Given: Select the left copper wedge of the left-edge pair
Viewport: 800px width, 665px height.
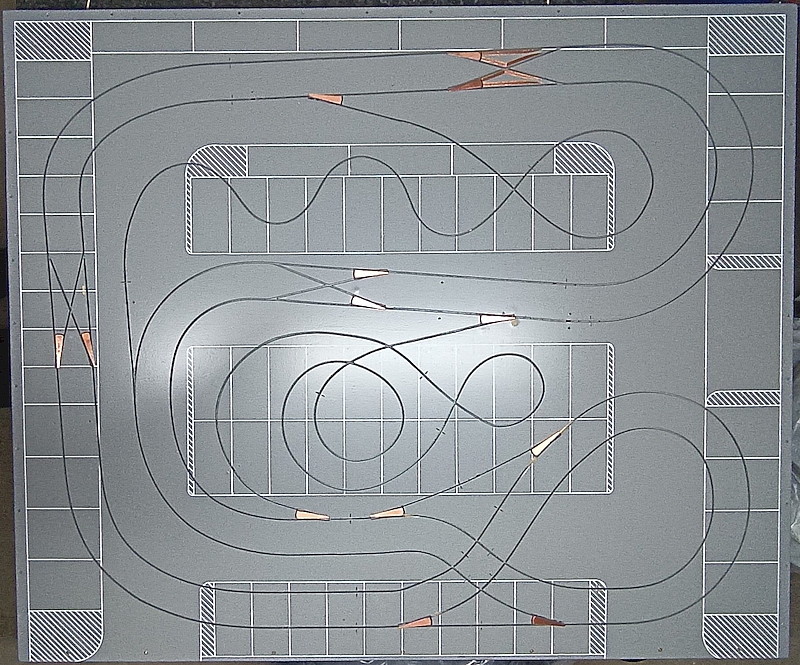Looking at the screenshot, I should coord(59,348).
